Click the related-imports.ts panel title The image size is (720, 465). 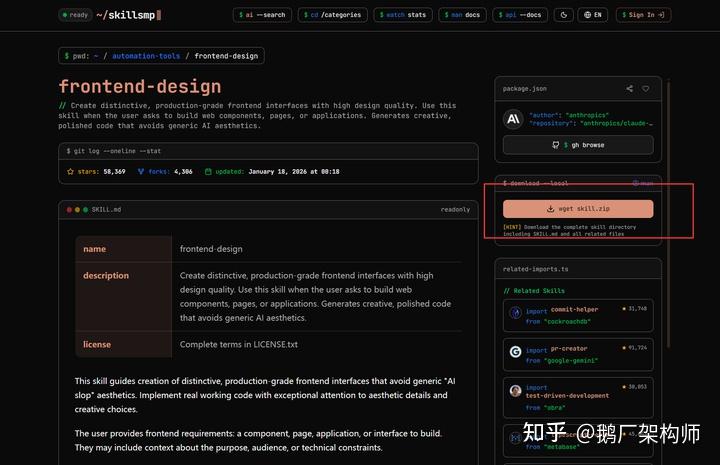coord(535,269)
